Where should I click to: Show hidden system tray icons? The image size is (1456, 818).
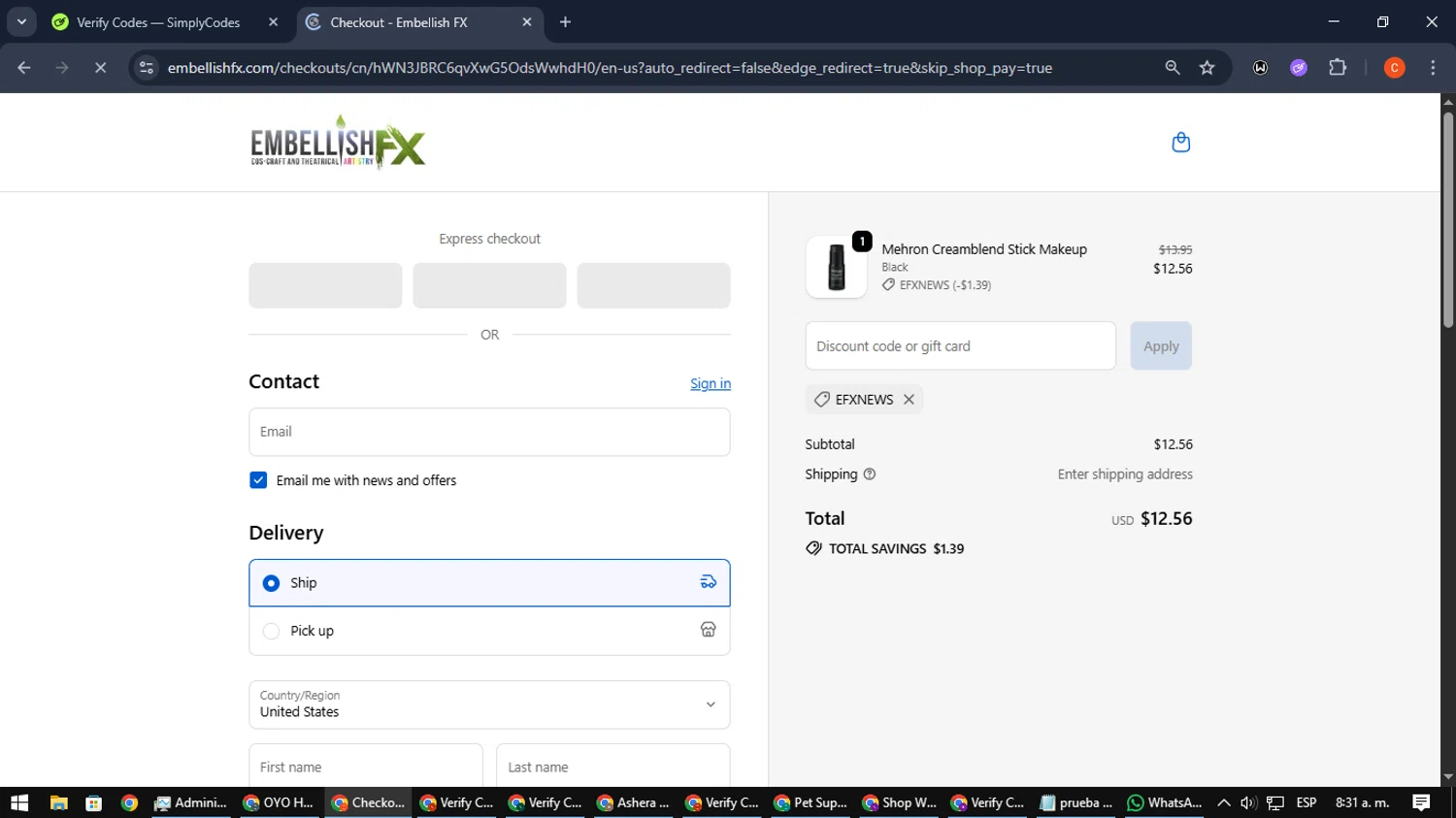click(x=1224, y=802)
